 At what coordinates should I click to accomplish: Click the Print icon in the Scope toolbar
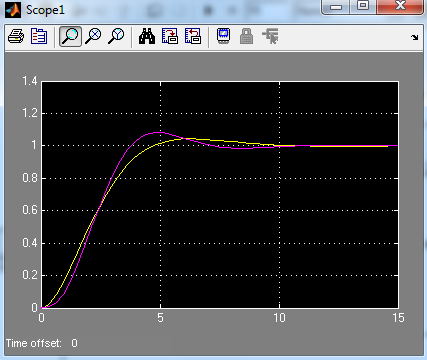coord(16,36)
